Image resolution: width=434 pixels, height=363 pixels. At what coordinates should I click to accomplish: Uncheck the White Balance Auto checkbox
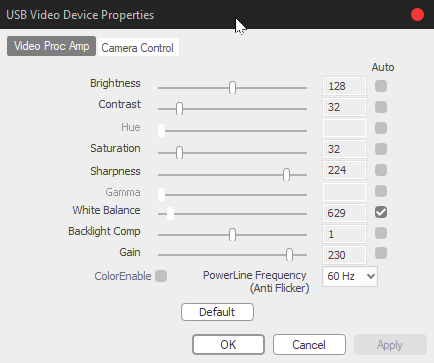[381, 212]
